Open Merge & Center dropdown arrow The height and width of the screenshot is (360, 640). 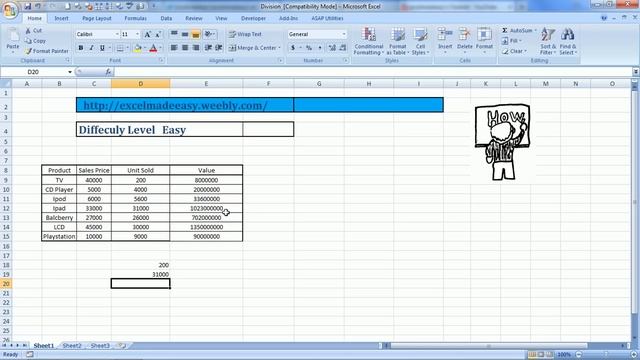[280, 48]
